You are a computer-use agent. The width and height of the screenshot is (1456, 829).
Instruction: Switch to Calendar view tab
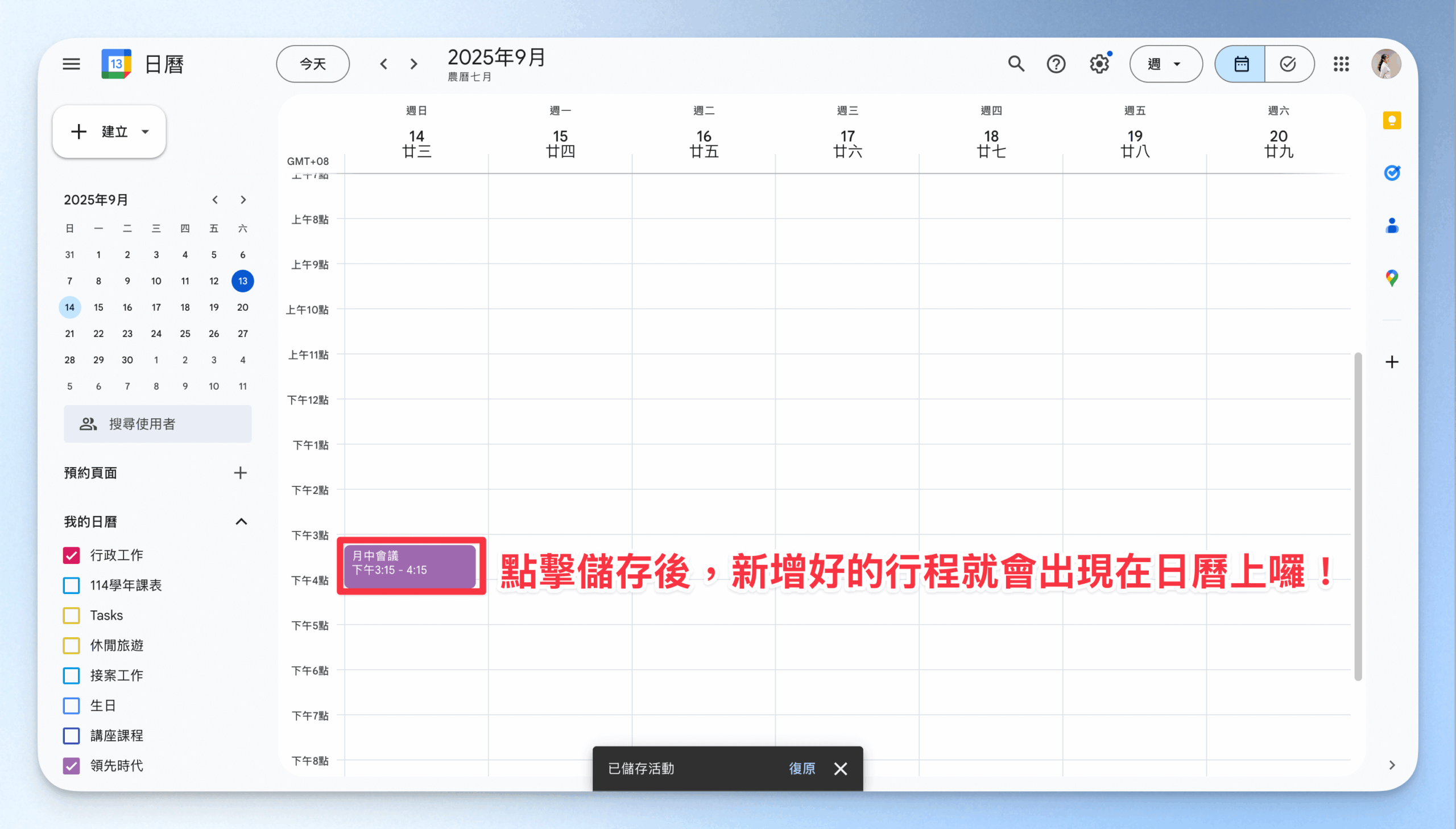tap(1241, 64)
